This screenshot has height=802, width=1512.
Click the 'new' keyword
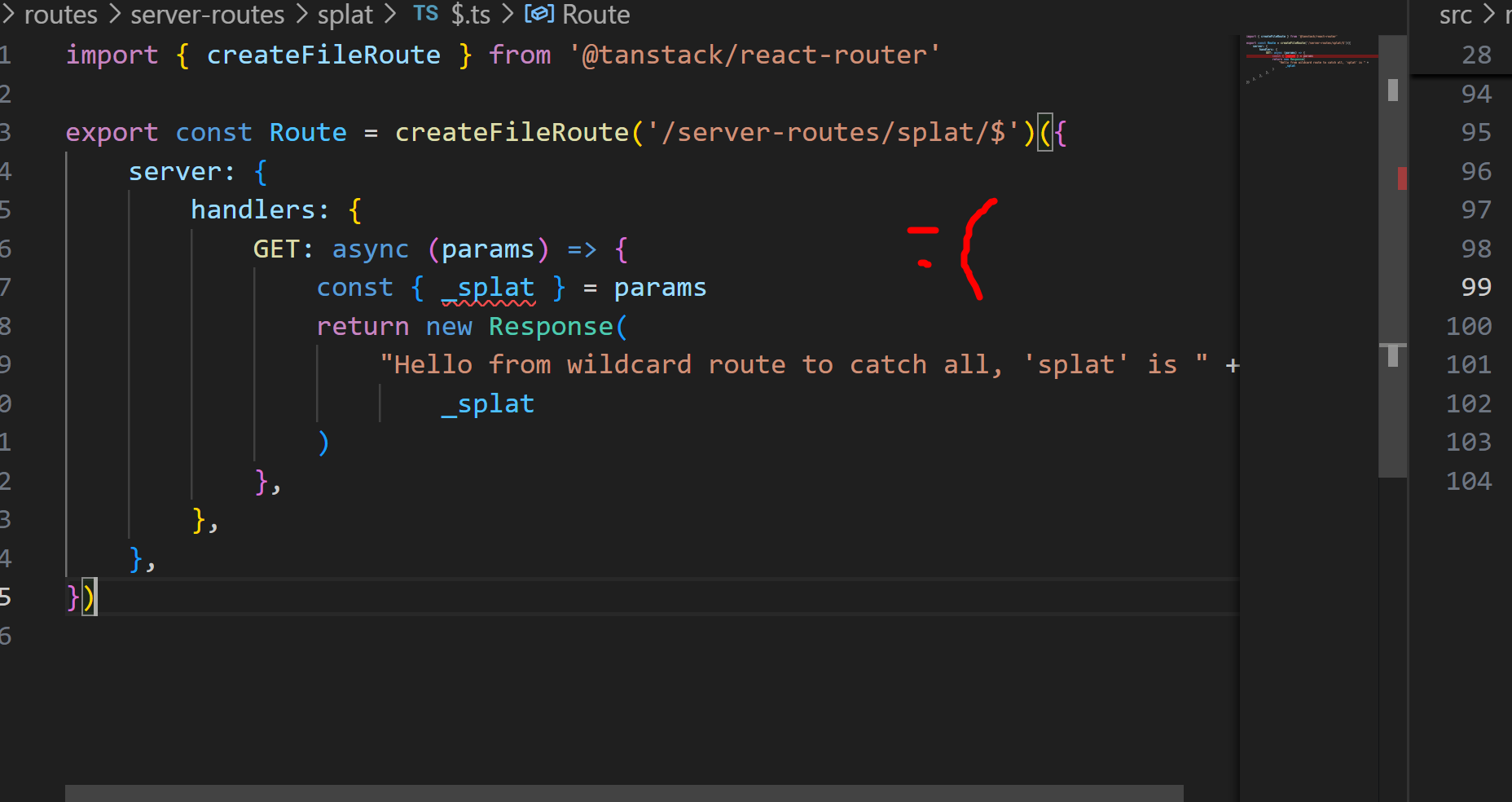pyautogui.click(x=449, y=327)
